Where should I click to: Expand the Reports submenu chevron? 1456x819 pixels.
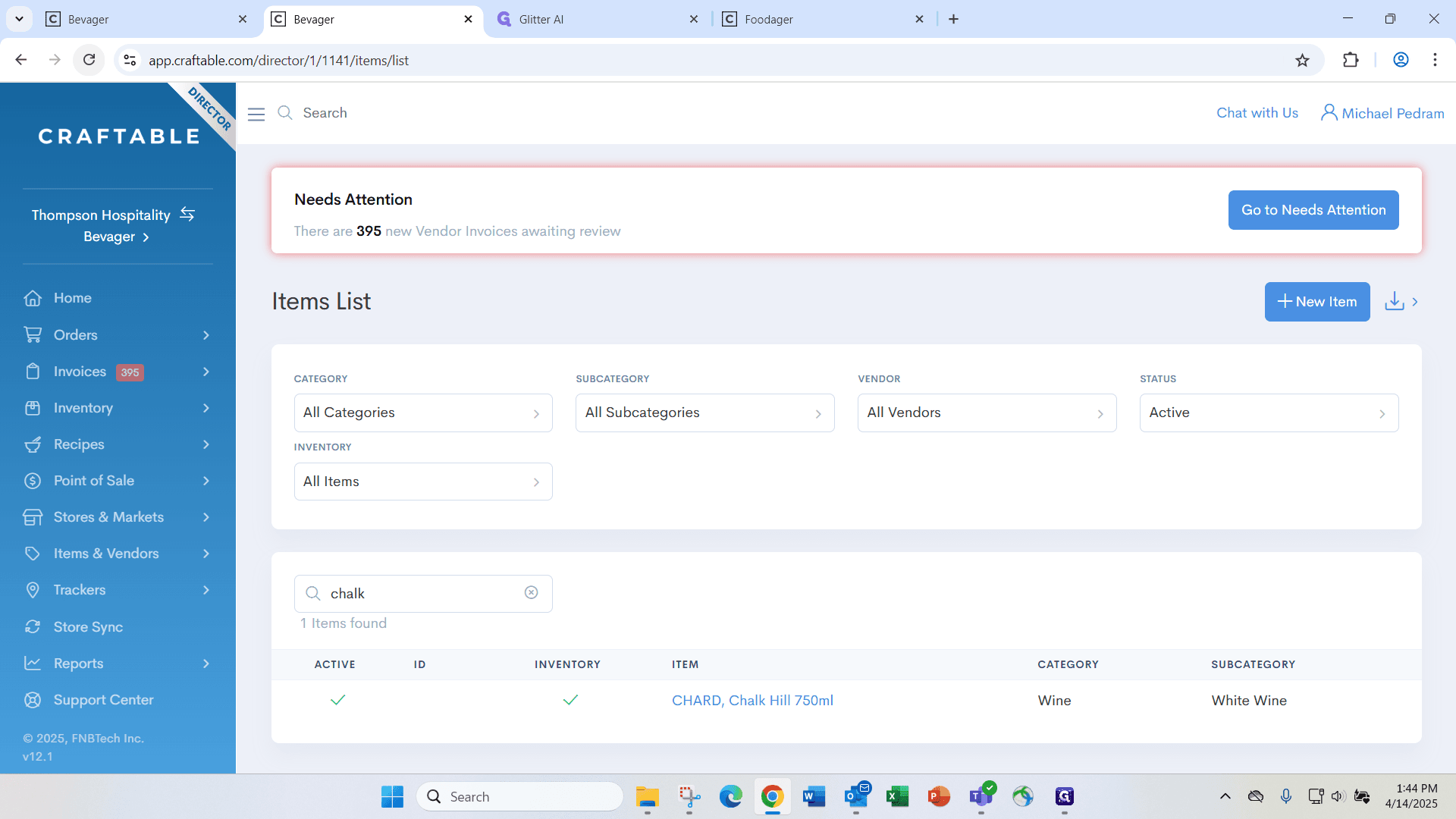[206, 664]
